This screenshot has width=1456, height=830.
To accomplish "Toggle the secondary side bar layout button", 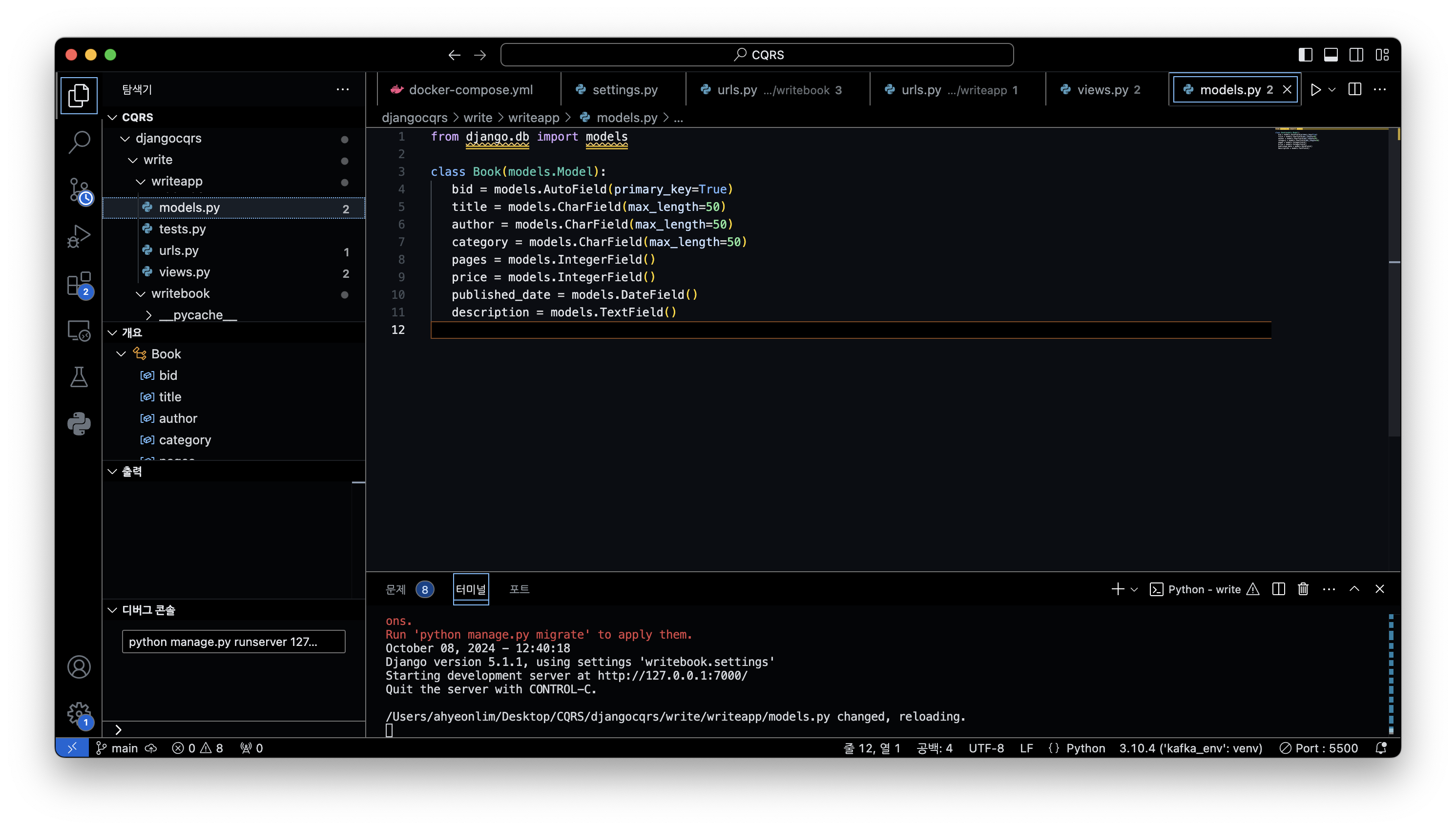I will point(1356,55).
